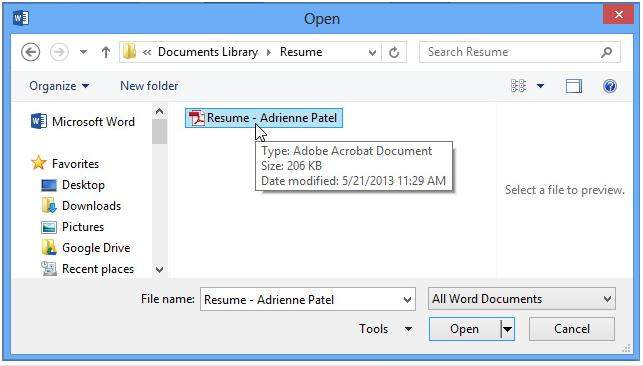Viewport: 643px width, 366px height.
Task: Click the Desktop monitor icon
Action: (49, 185)
